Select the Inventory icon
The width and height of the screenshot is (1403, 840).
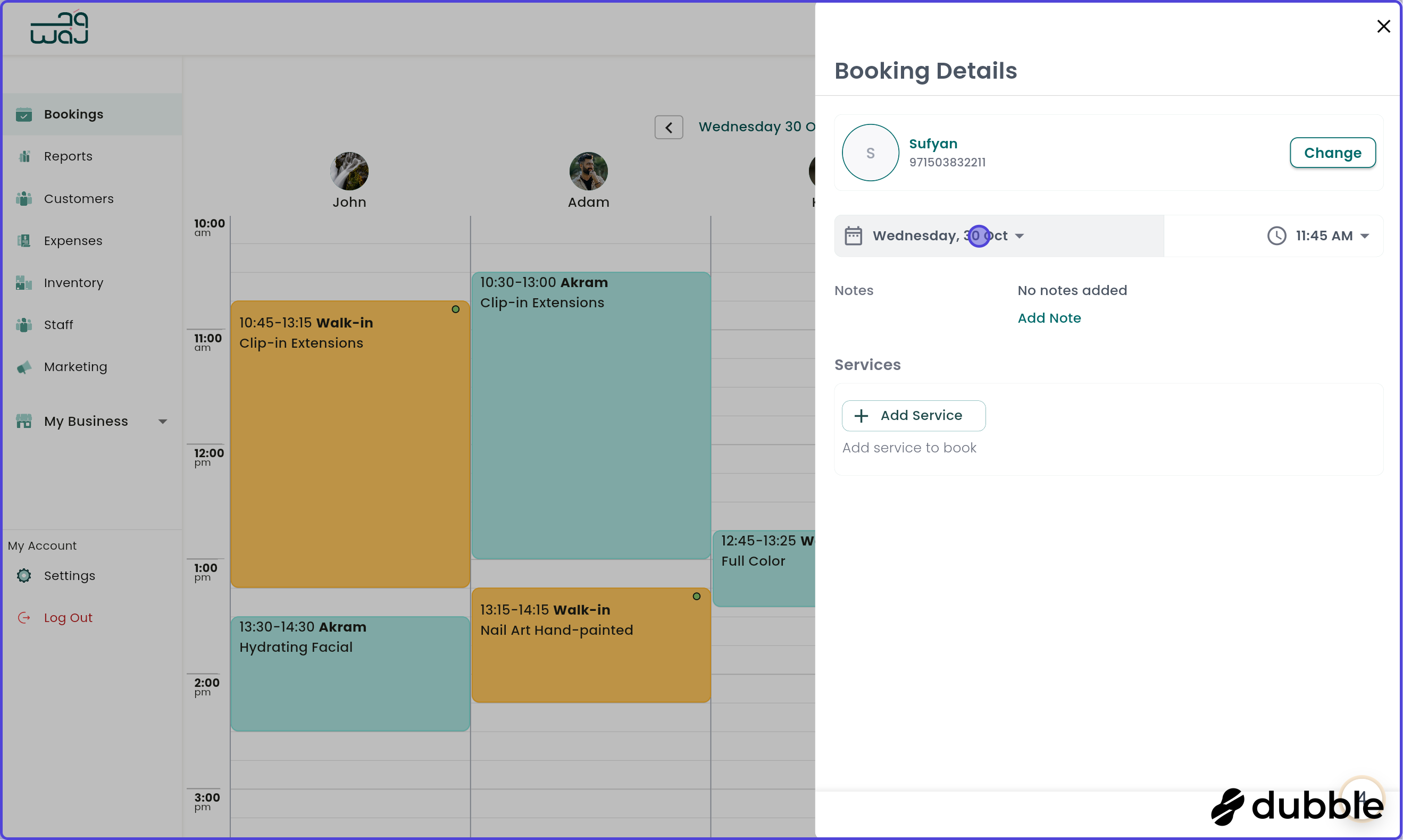click(x=24, y=282)
